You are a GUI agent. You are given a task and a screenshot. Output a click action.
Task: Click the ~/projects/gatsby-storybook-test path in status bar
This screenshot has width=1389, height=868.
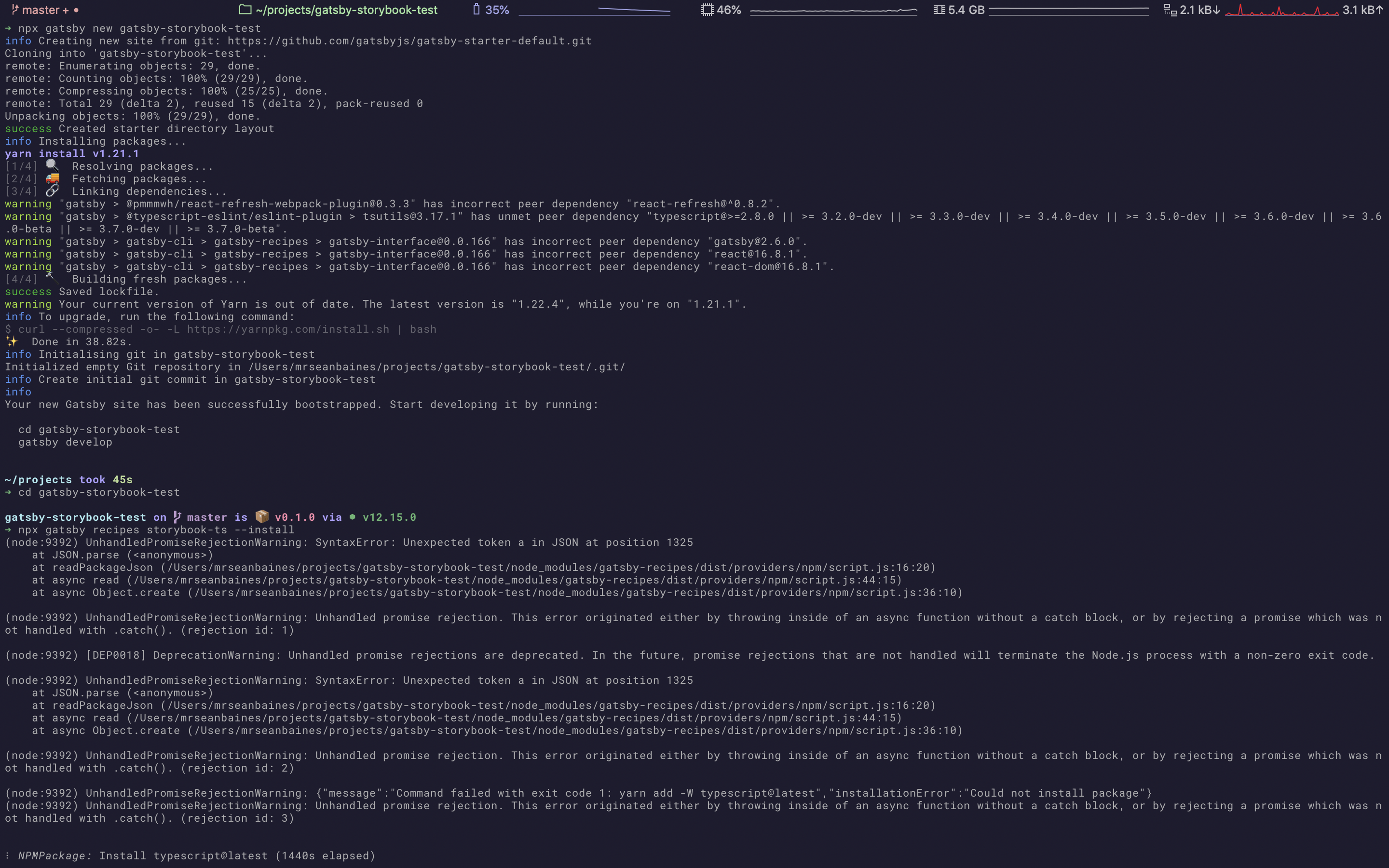pos(346,10)
